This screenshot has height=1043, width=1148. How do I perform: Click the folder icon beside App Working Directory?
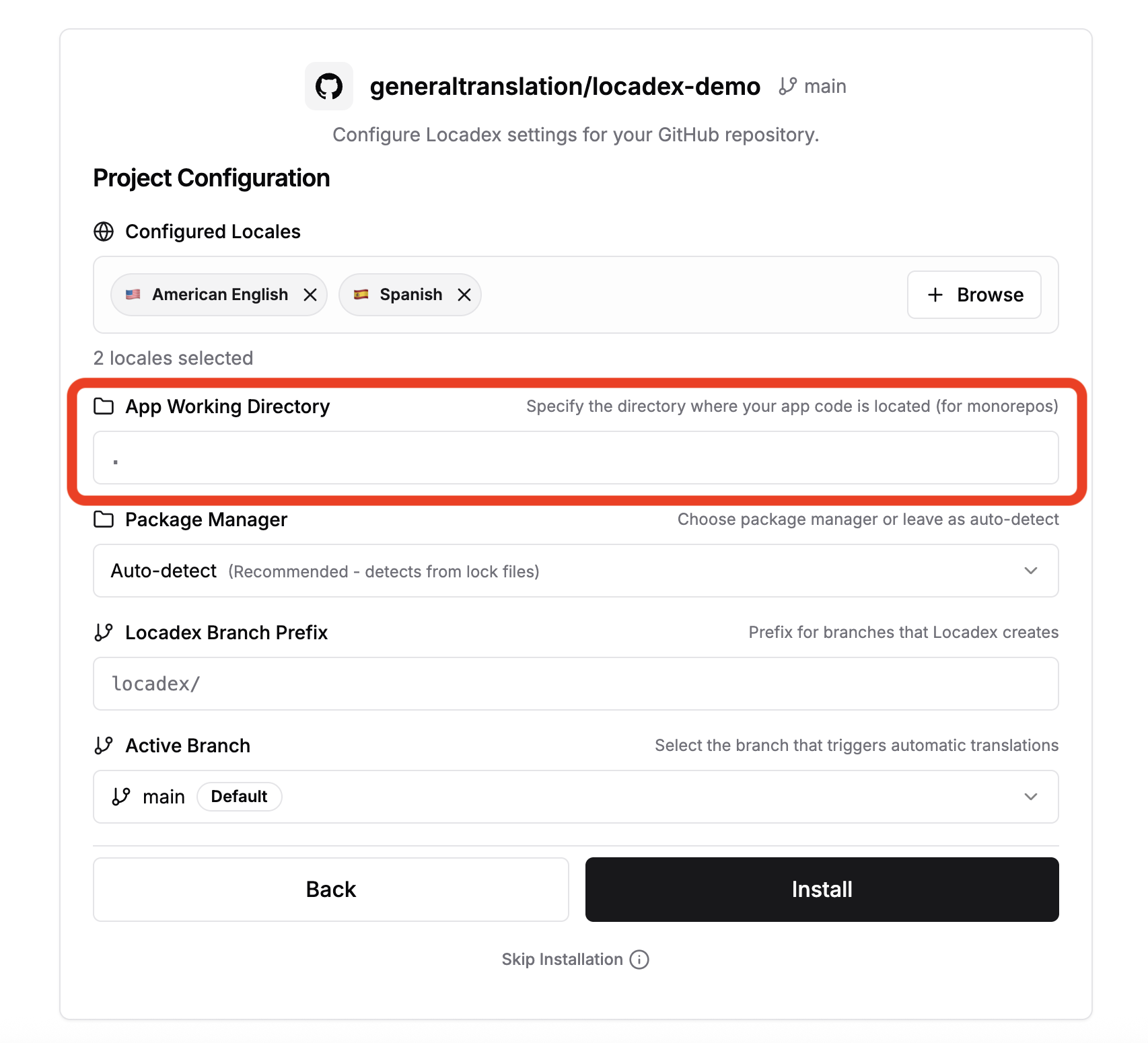(102, 406)
